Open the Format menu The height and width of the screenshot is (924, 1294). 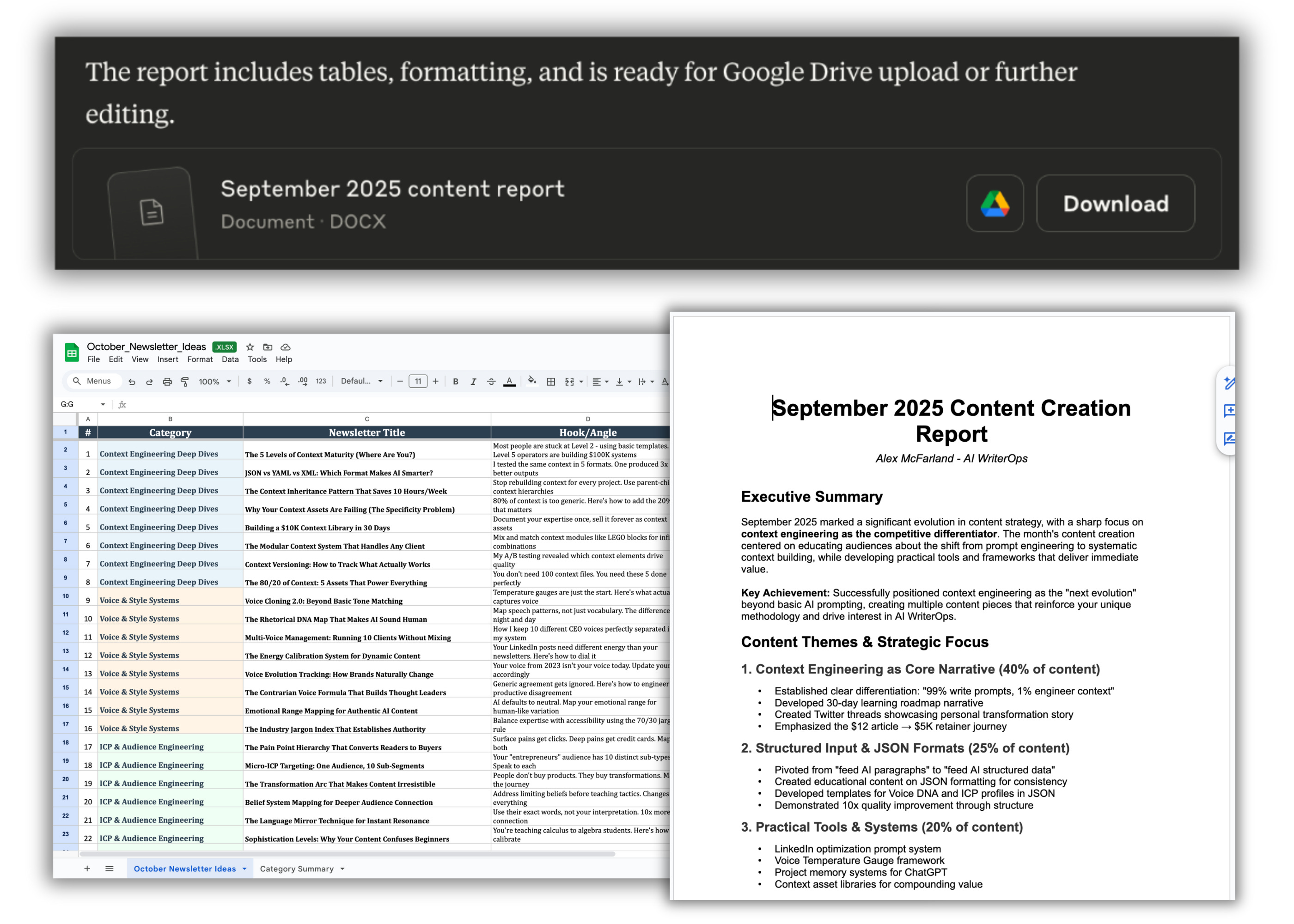tap(200, 359)
